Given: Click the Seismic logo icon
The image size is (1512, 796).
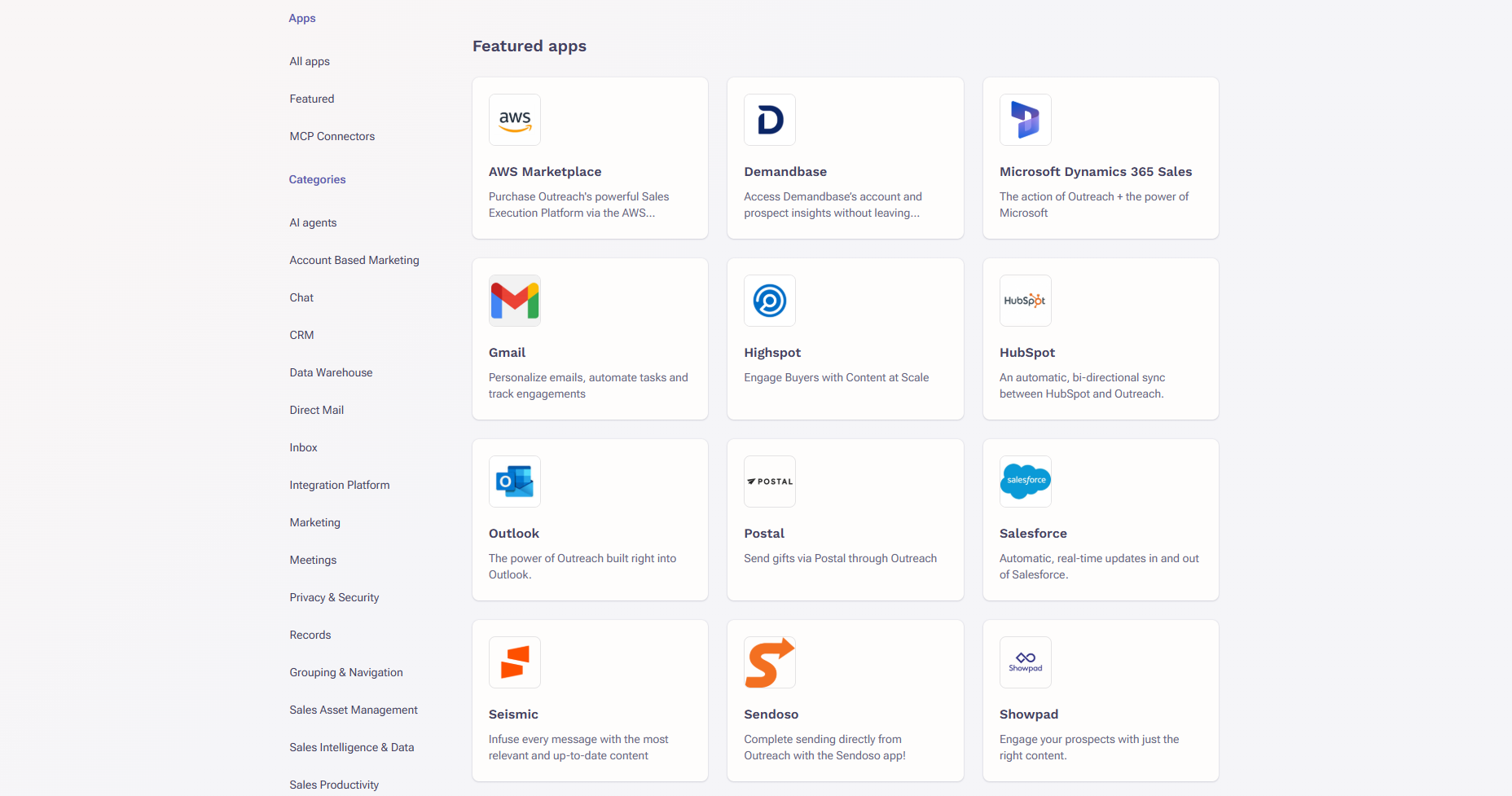Looking at the screenshot, I should tap(515, 662).
